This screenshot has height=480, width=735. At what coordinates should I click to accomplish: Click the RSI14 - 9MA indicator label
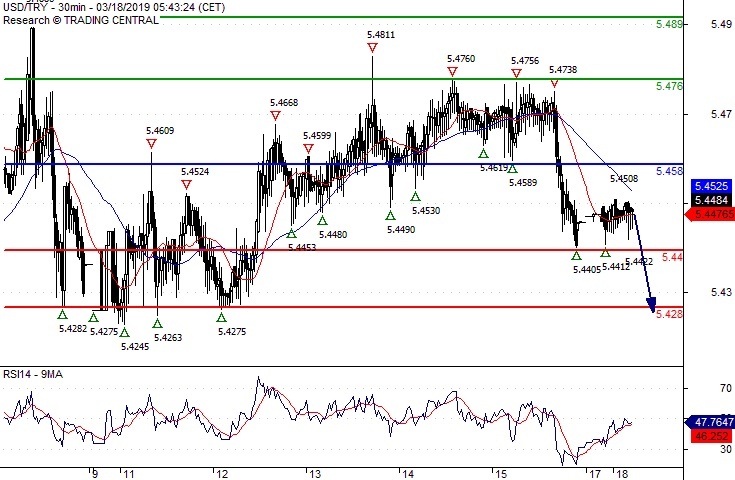[33, 374]
